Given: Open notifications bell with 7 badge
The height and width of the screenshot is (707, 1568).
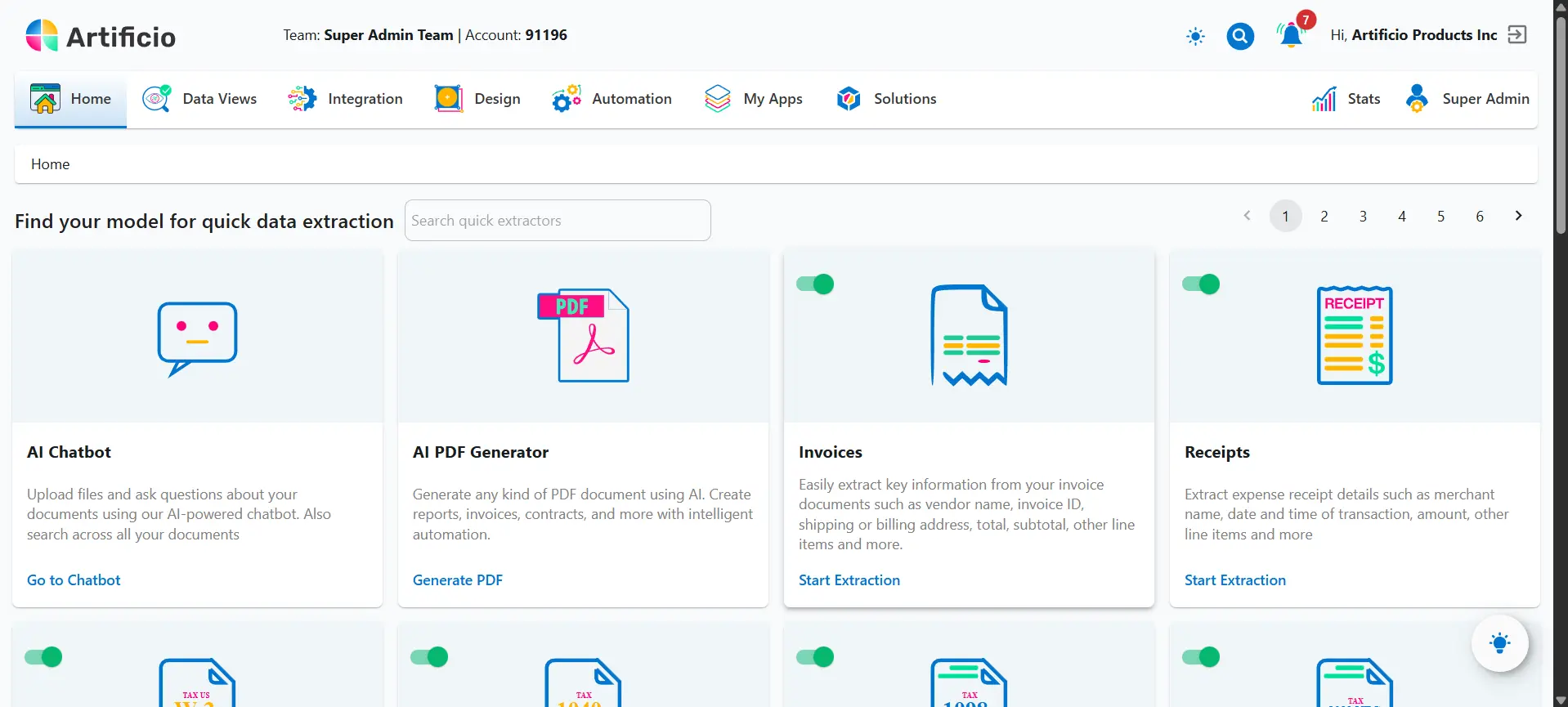Looking at the screenshot, I should (1292, 34).
